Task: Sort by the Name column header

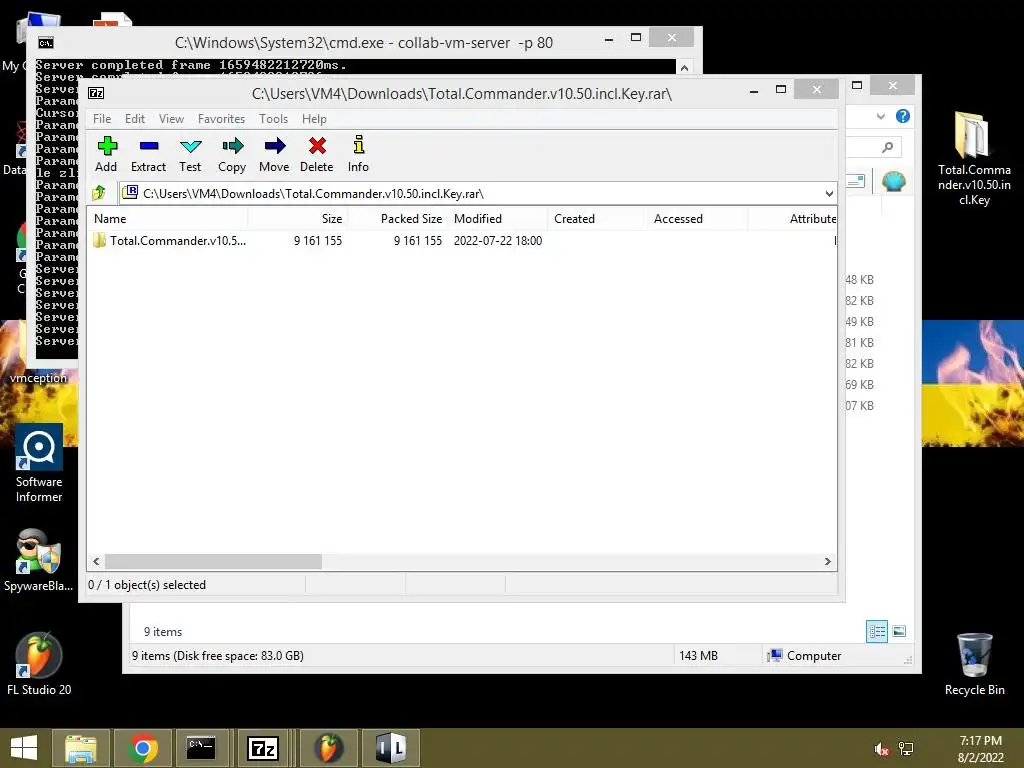Action: point(167,219)
